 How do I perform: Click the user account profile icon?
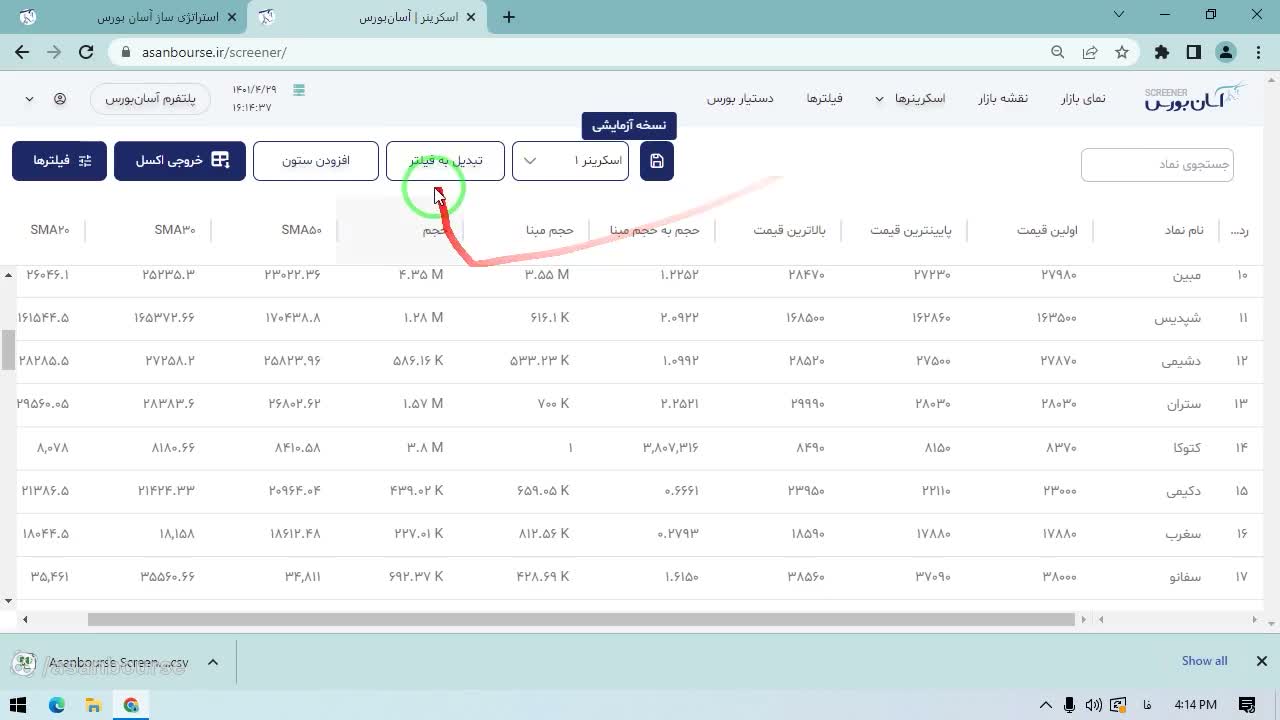point(60,99)
